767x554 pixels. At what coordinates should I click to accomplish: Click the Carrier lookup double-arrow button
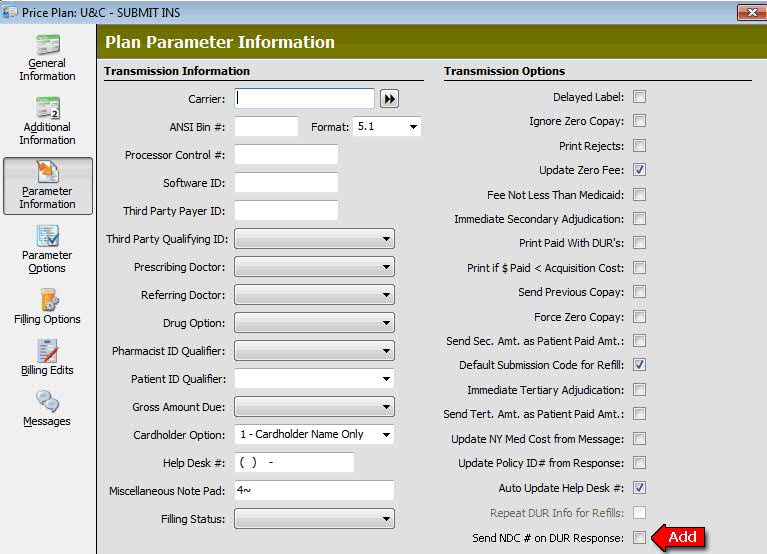(389, 99)
